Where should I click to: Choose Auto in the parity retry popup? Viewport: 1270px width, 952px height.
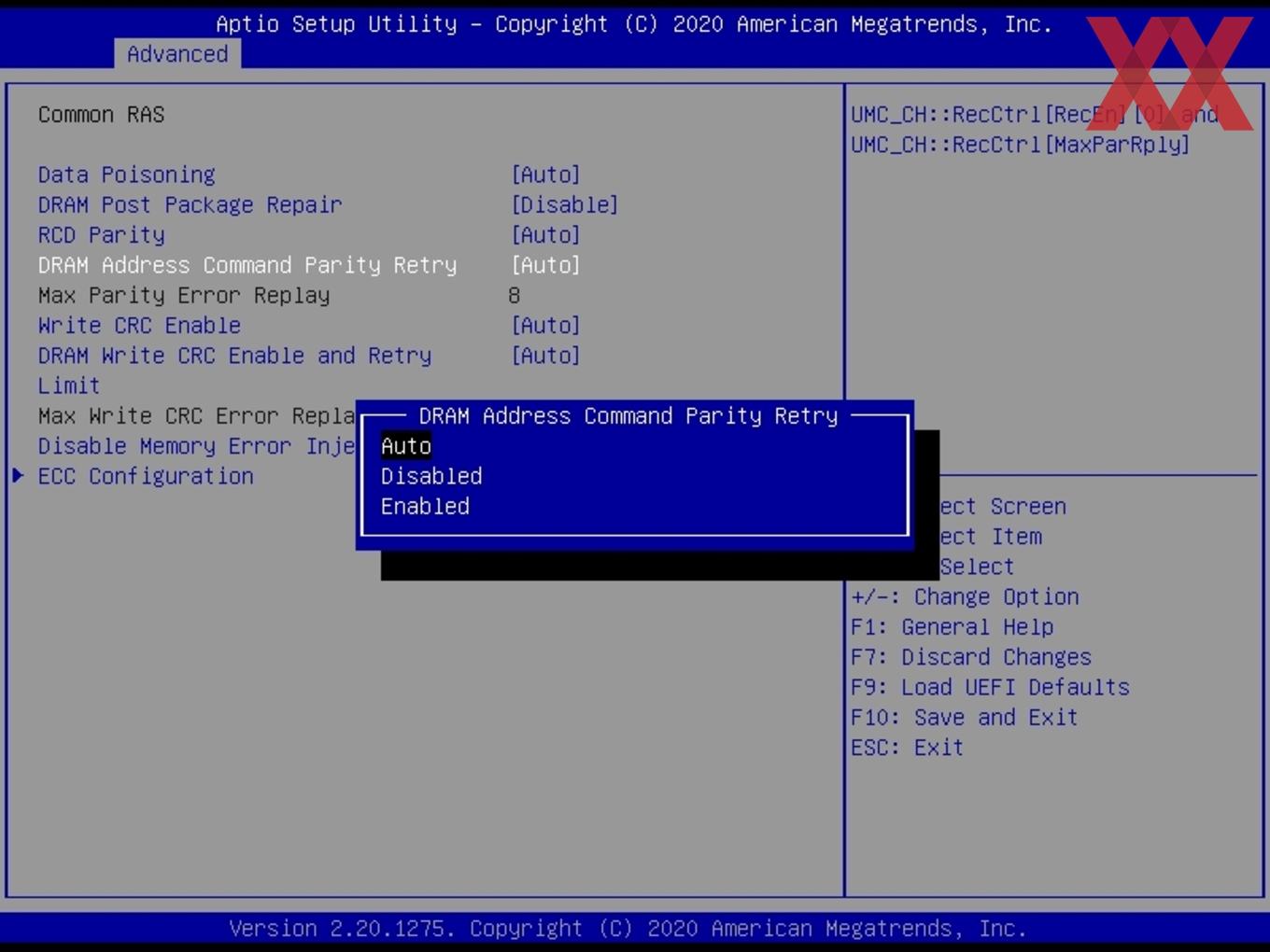(406, 446)
